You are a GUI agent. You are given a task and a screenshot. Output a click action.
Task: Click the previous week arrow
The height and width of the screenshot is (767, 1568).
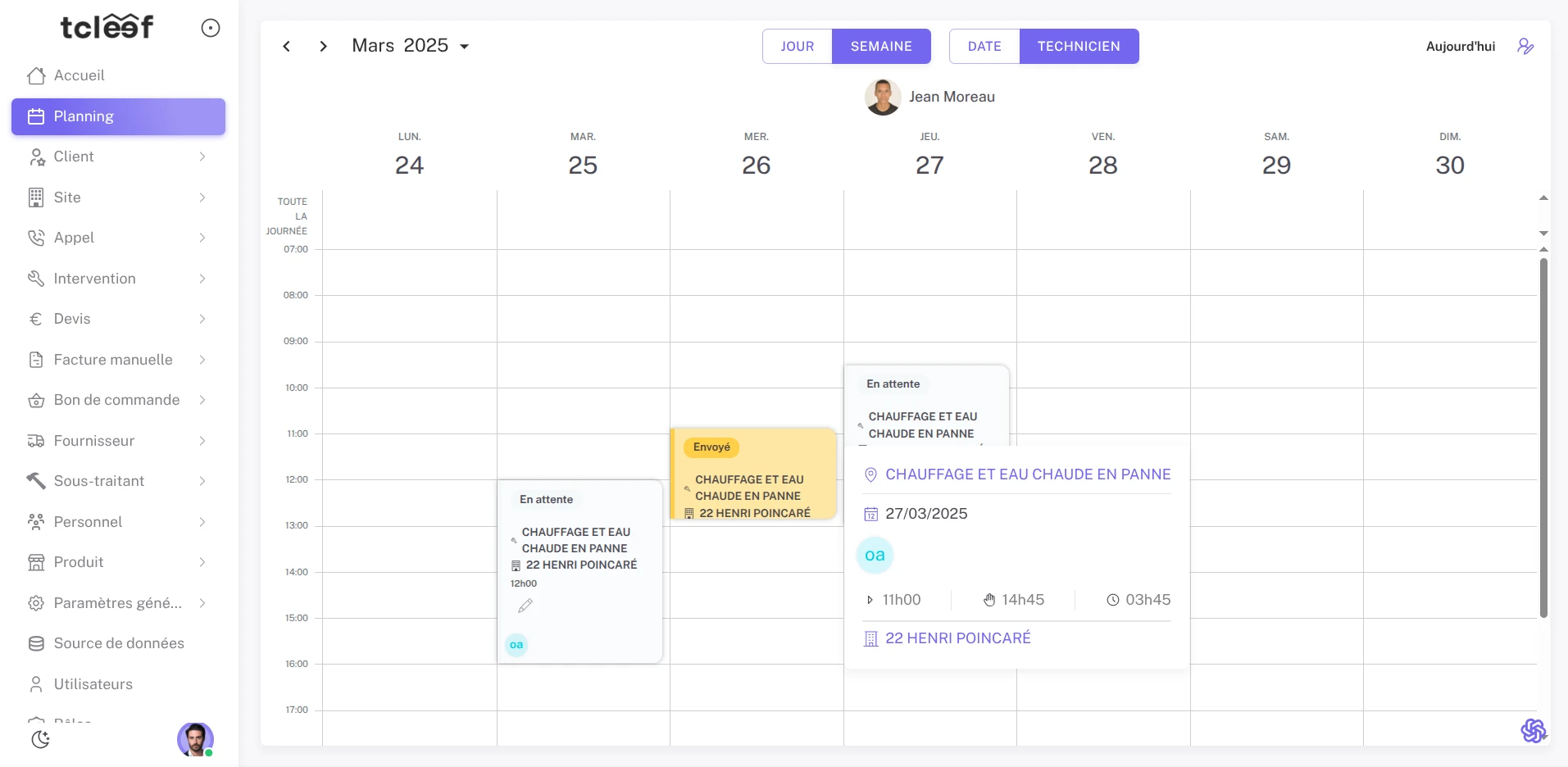[286, 47]
